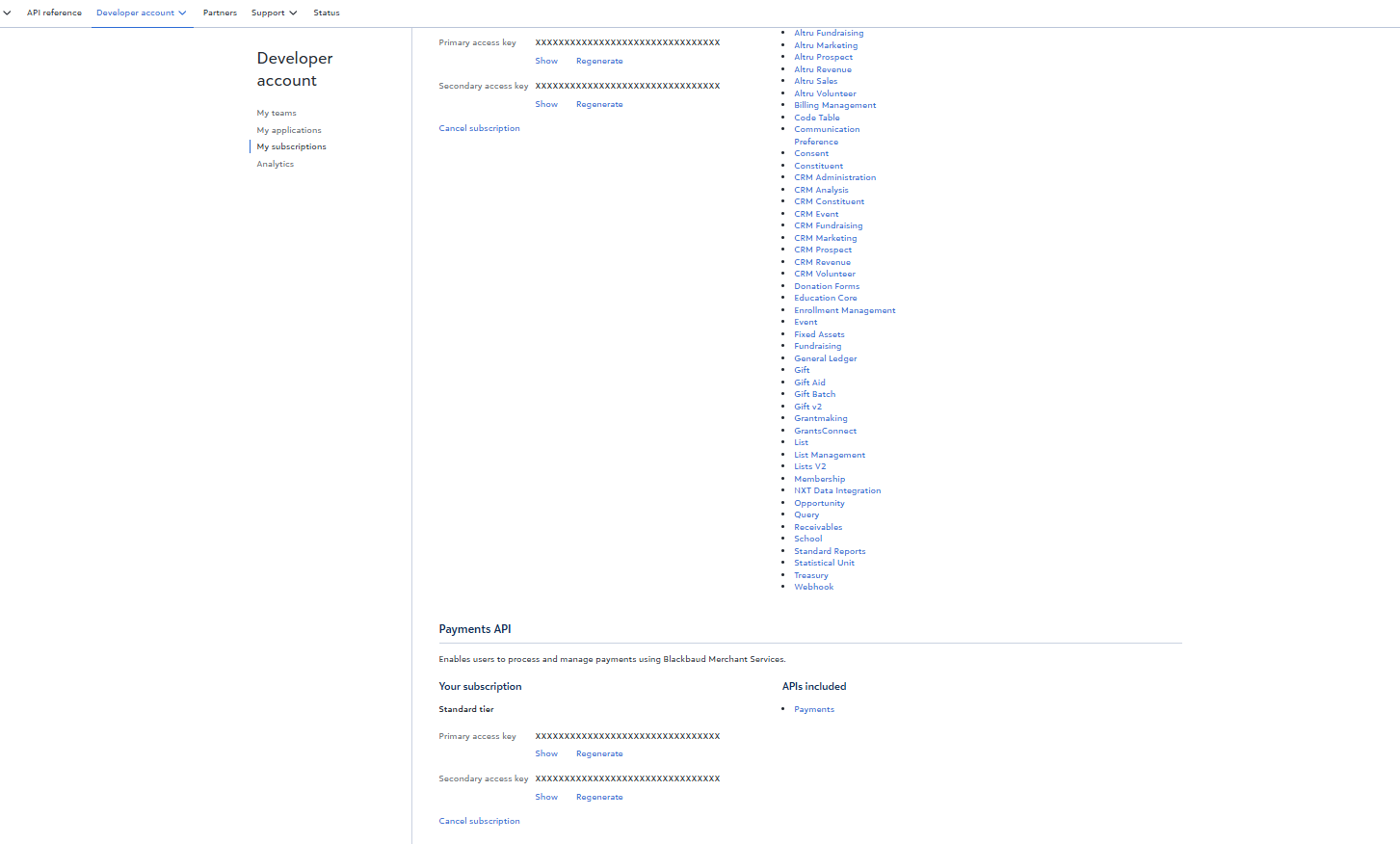Regenerate the Payments API secondary access key
This screenshot has height=844, width=1400.
pos(599,797)
